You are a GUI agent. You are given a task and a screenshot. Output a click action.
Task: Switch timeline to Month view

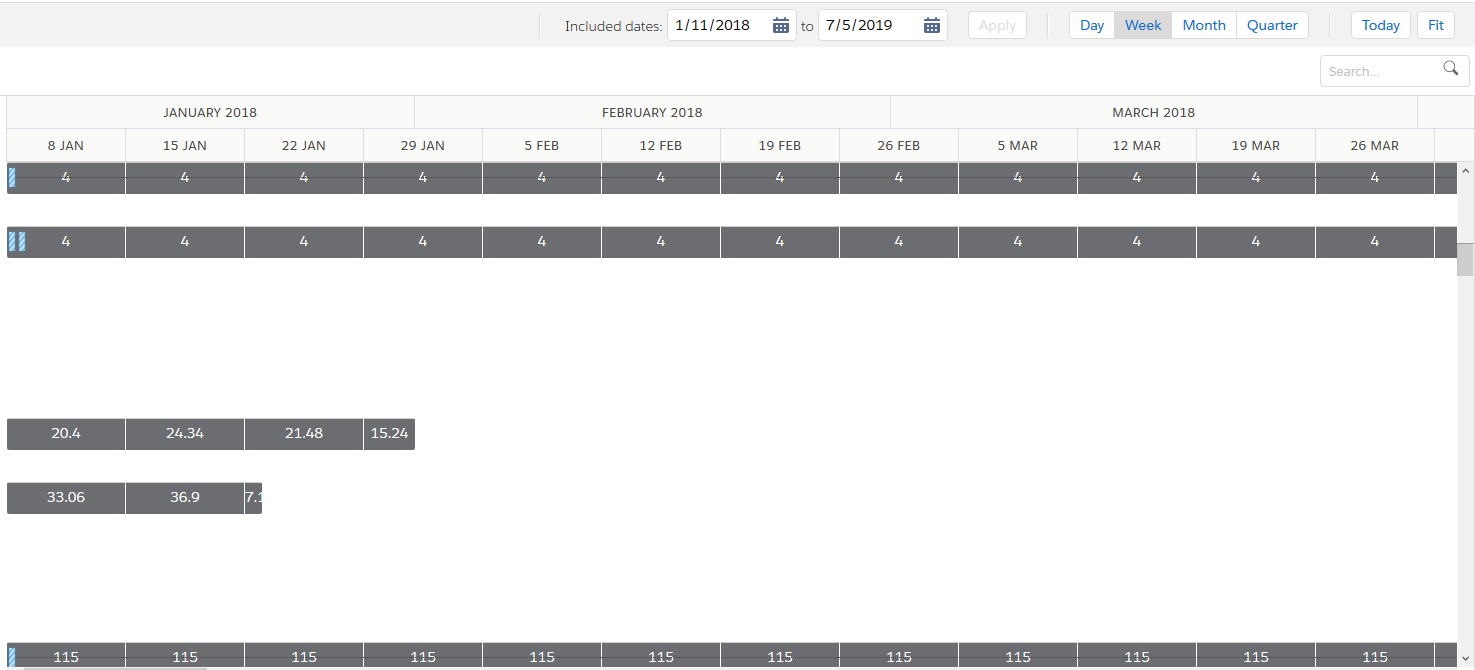[x=1204, y=26]
